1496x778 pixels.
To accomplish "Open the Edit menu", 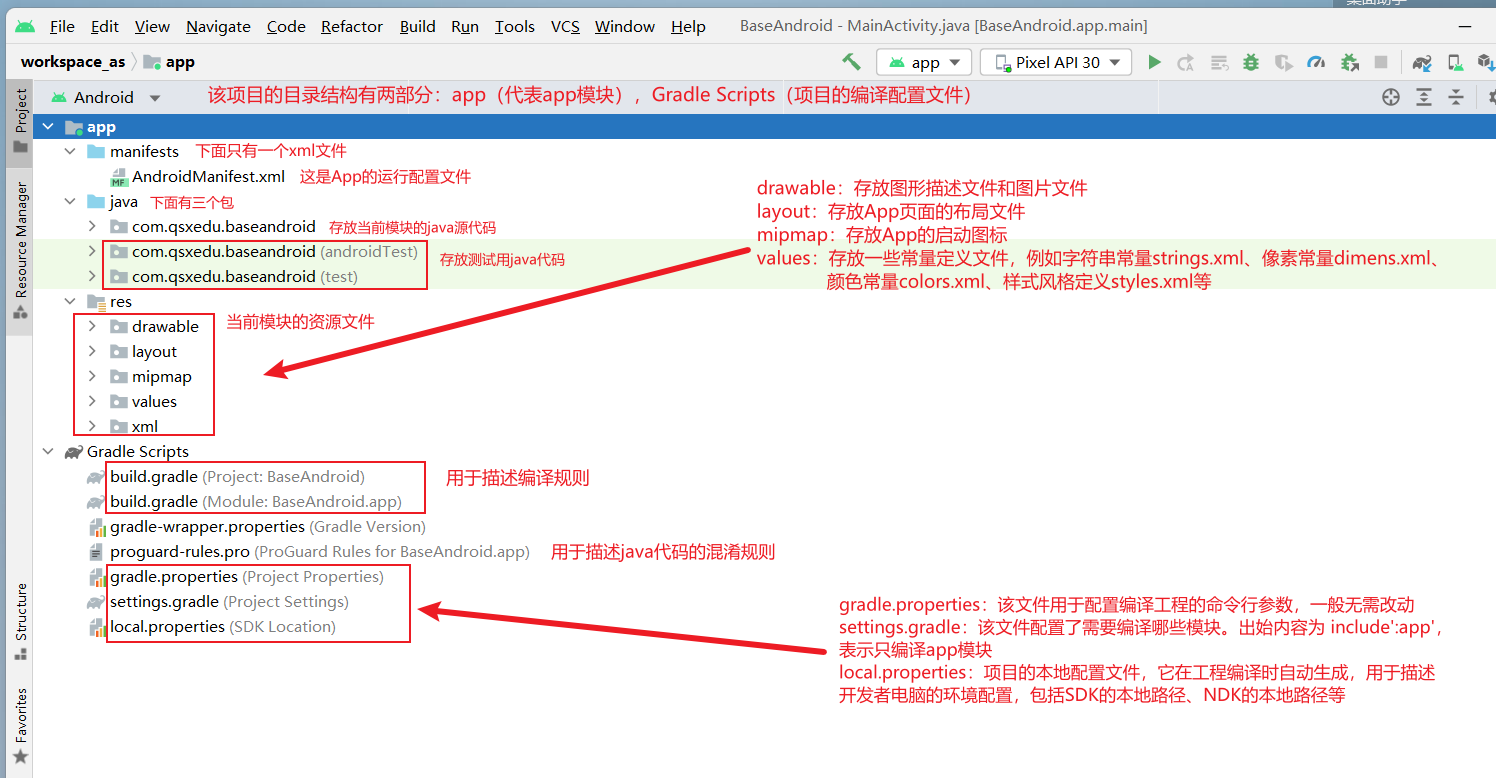I will [x=105, y=27].
